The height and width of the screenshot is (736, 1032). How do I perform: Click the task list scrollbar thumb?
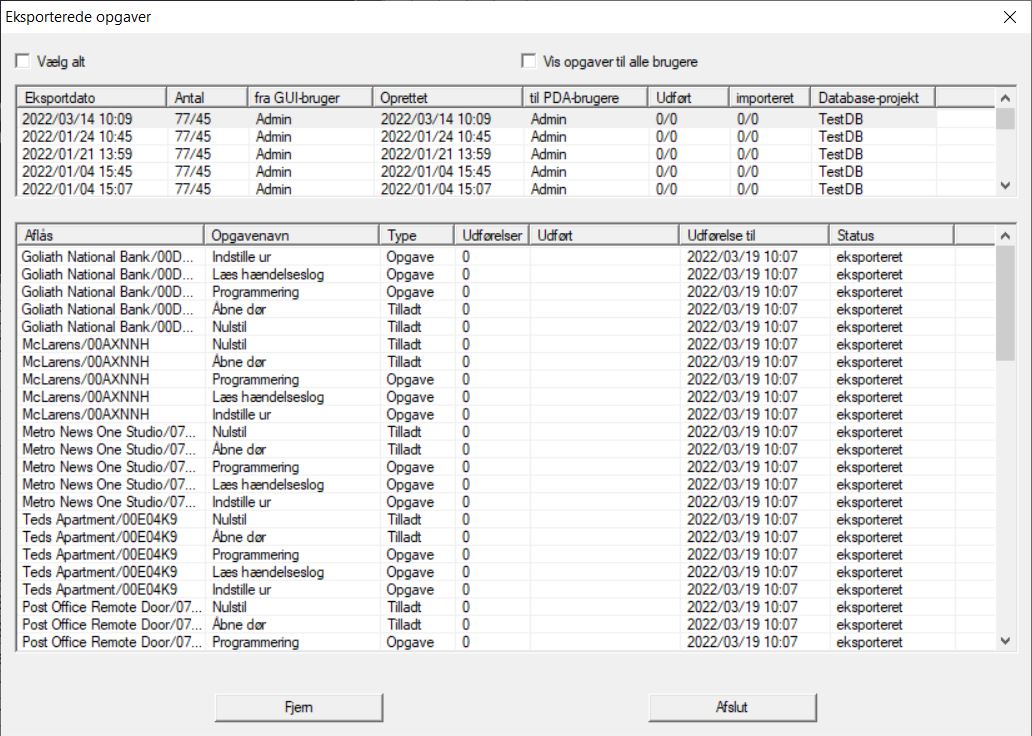click(x=1005, y=302)
